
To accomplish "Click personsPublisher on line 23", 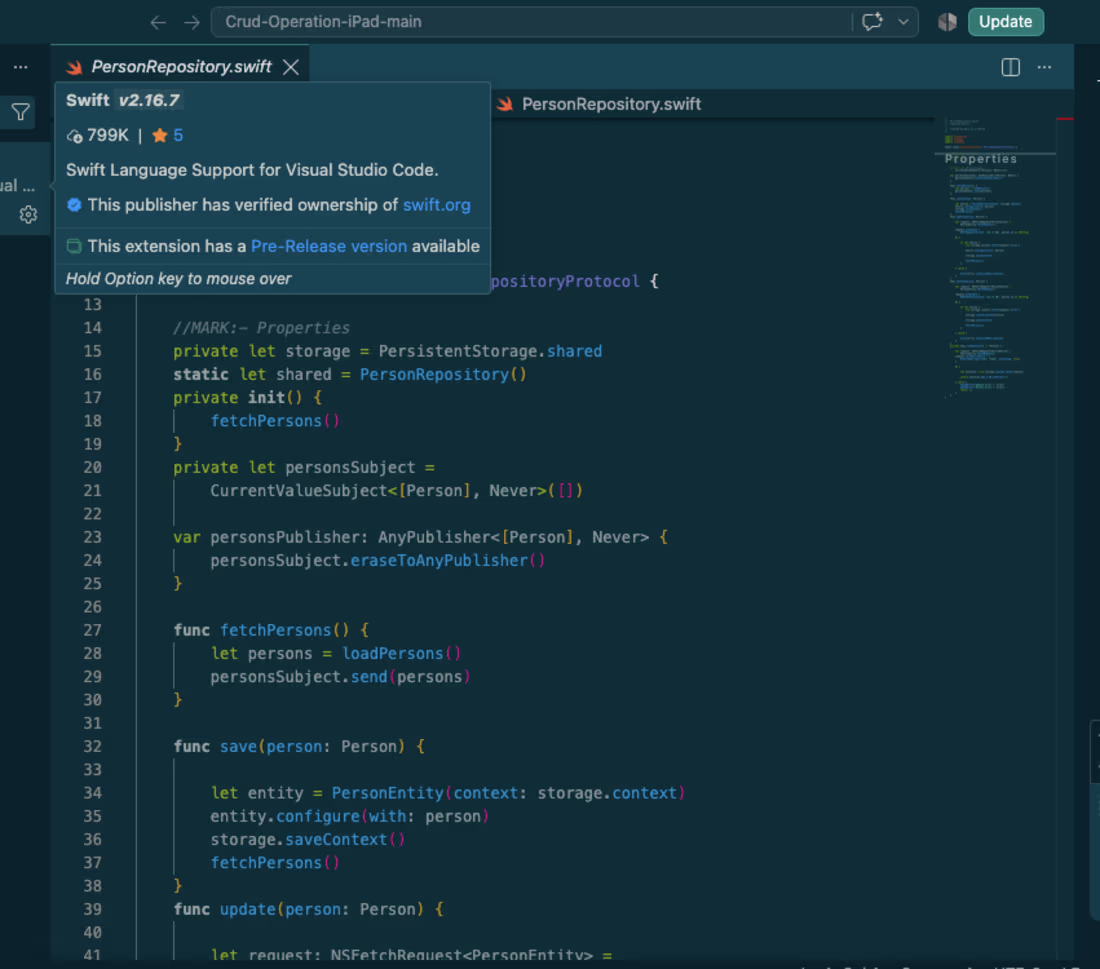I will (284, 537).
